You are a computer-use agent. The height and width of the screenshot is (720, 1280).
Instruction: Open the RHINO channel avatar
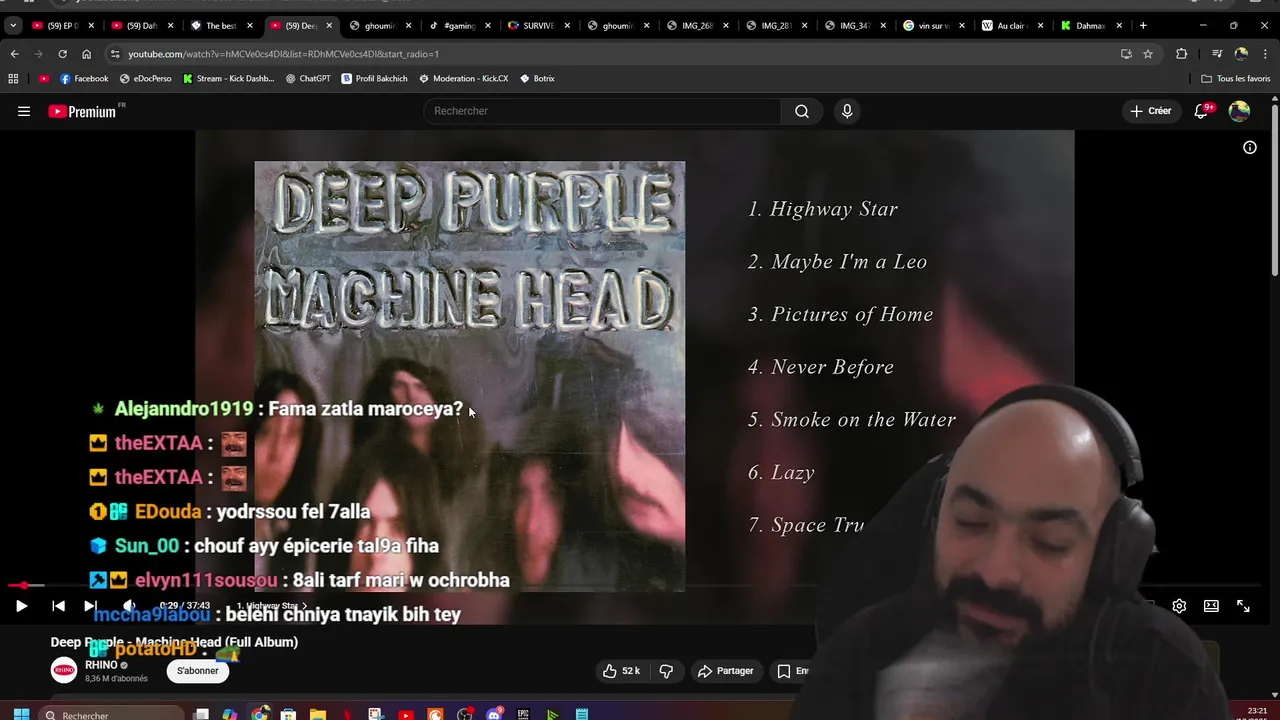click(64, 671)
